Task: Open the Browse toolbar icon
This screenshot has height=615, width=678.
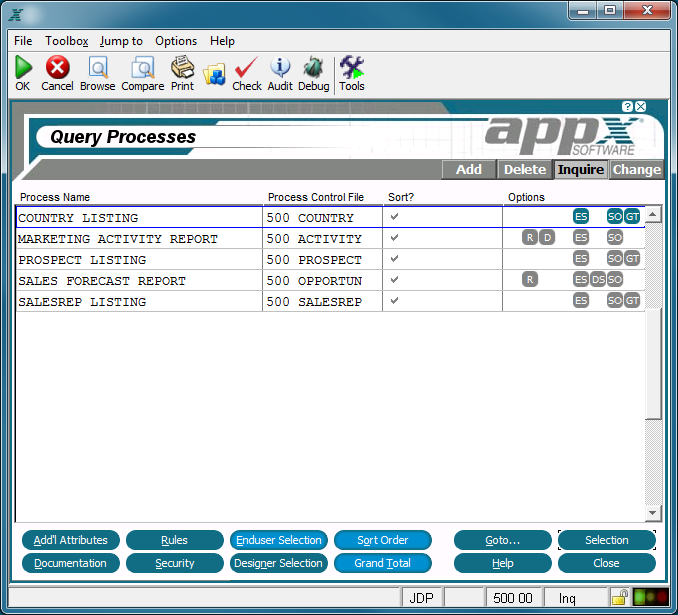Action: (98, 67)
